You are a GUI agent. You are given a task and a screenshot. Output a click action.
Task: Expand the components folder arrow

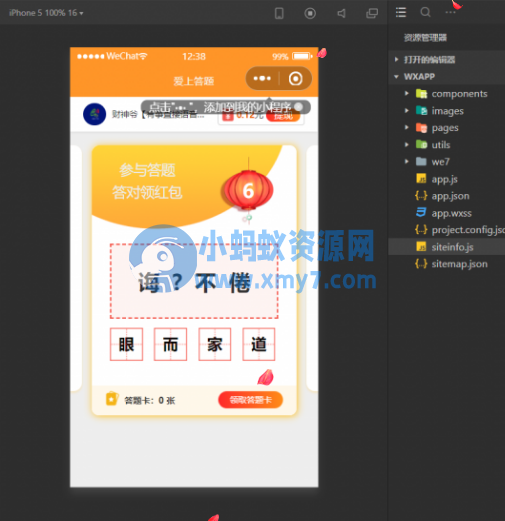point(406,94)
